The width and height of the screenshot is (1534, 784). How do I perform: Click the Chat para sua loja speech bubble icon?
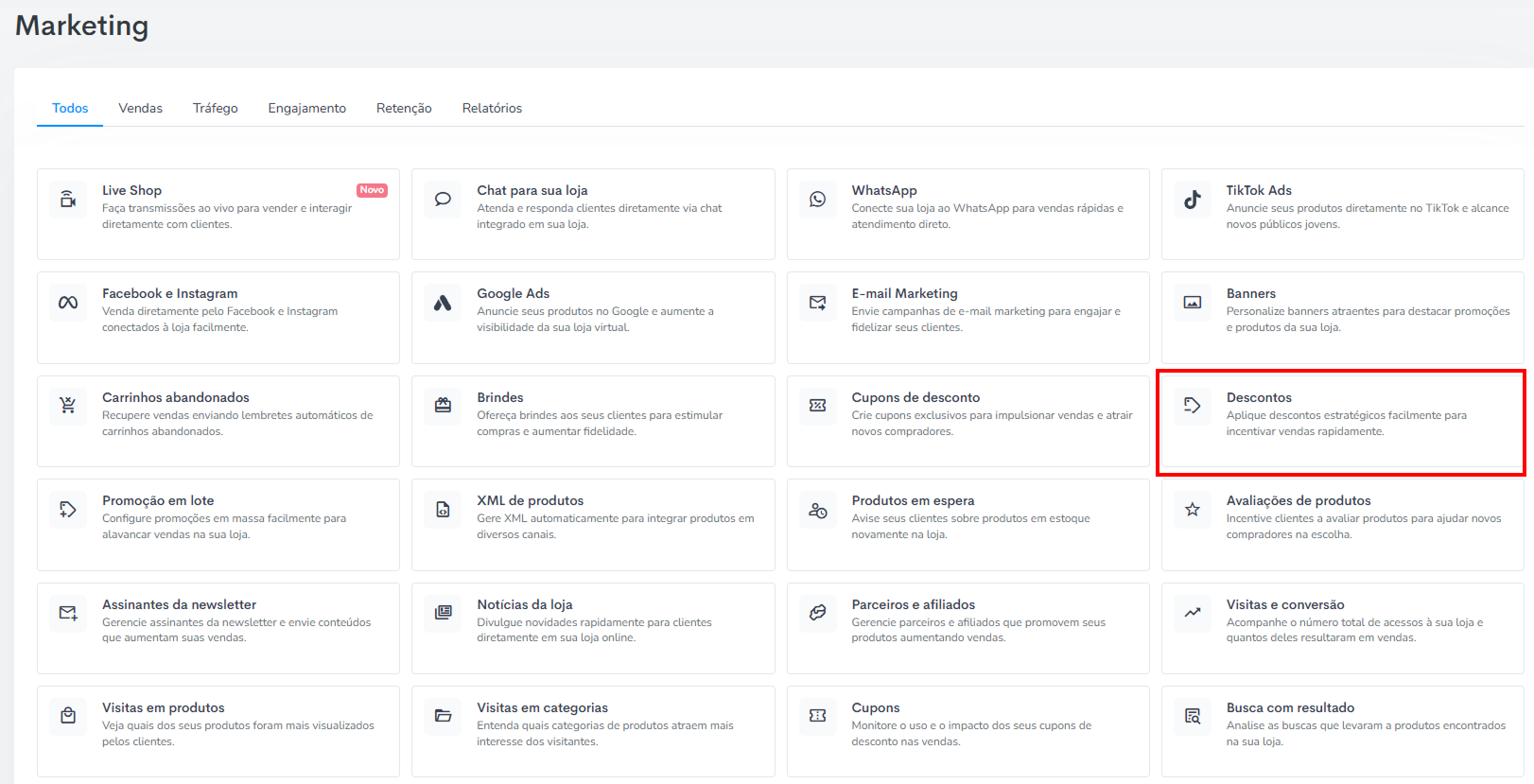443,200
